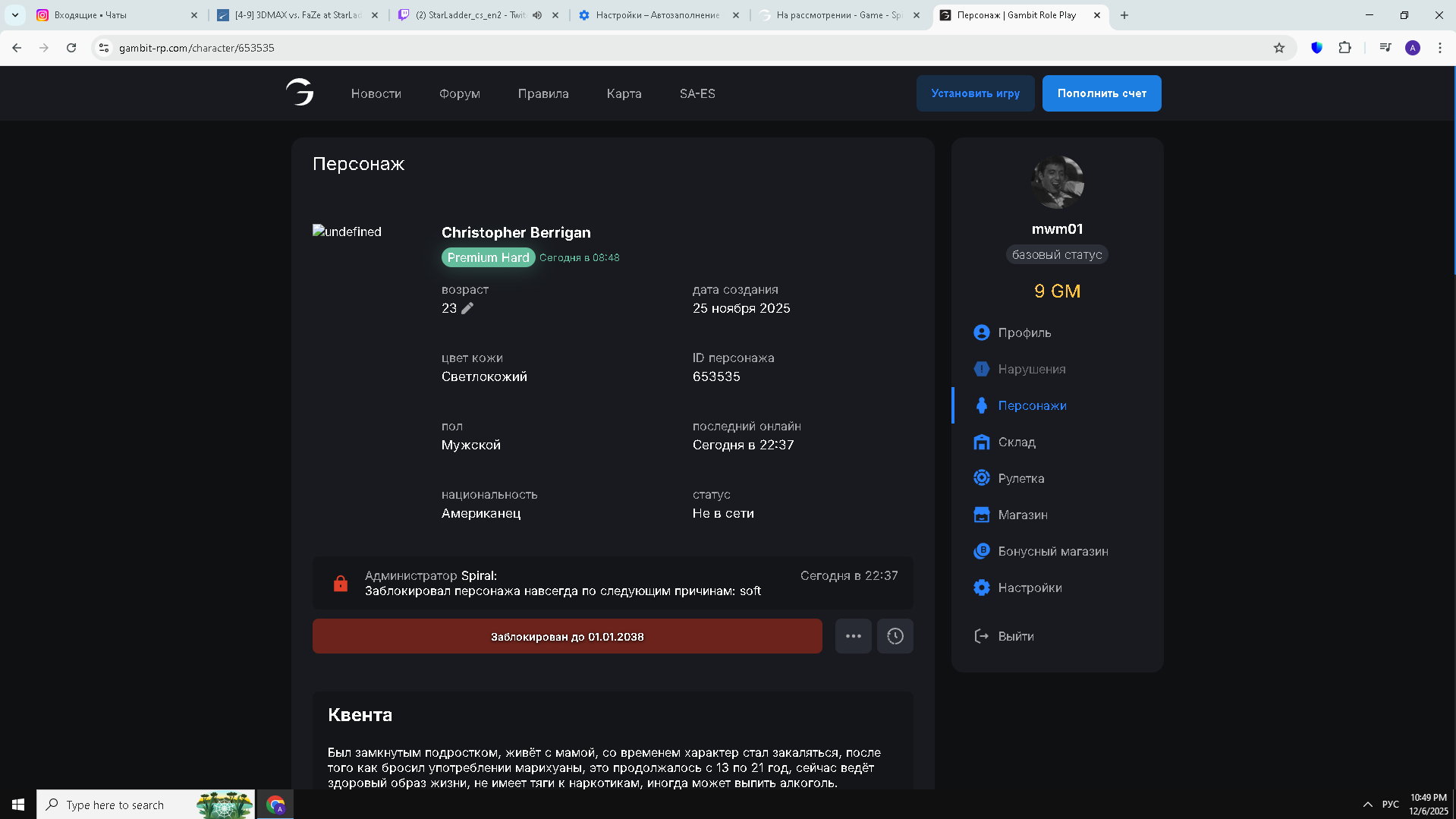Click the mwm01 profile avatar

pos(1057,182)
